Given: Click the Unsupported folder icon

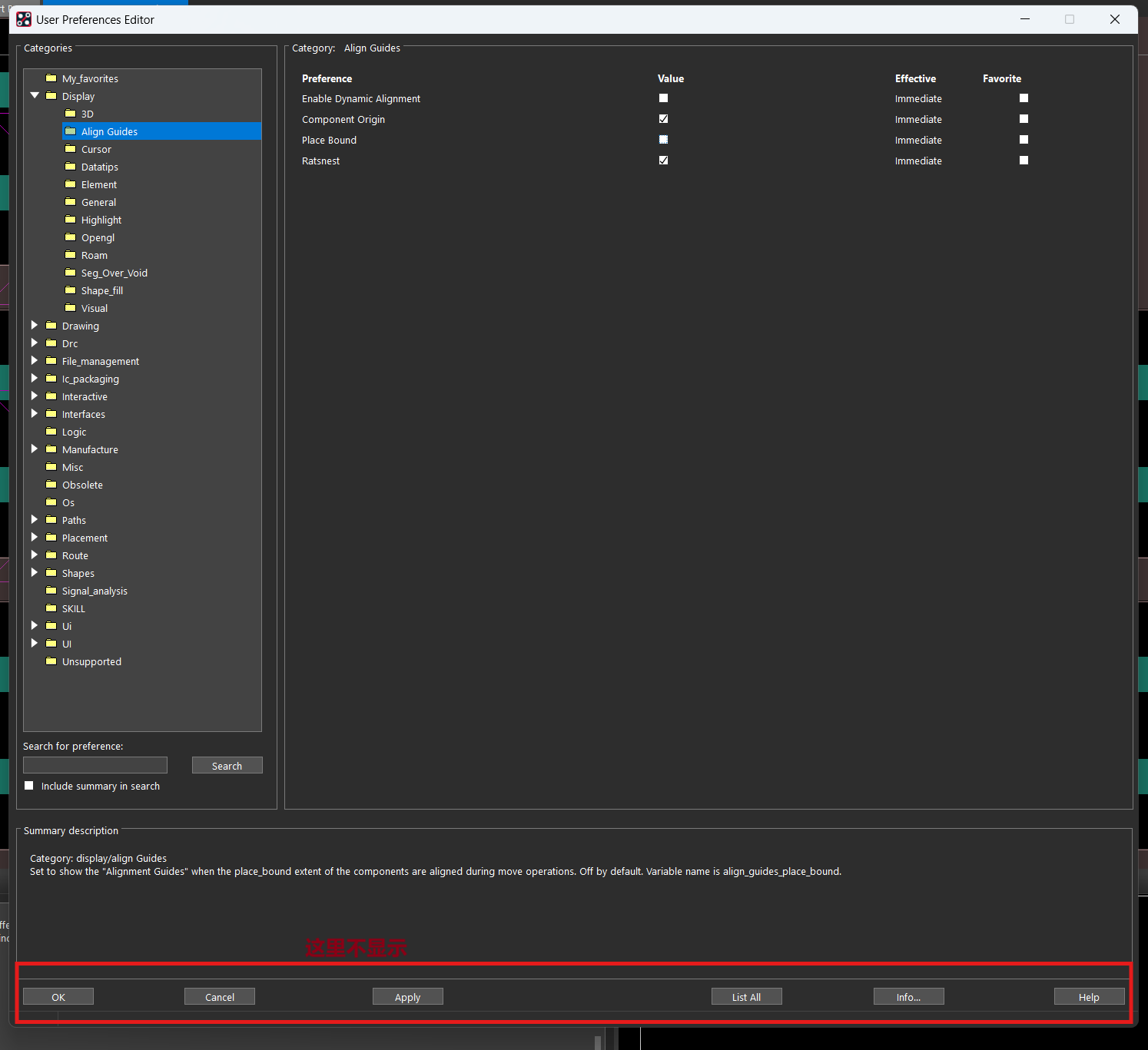Looking at the screenshot, I should pyautogui.click(x=51, y=661).
